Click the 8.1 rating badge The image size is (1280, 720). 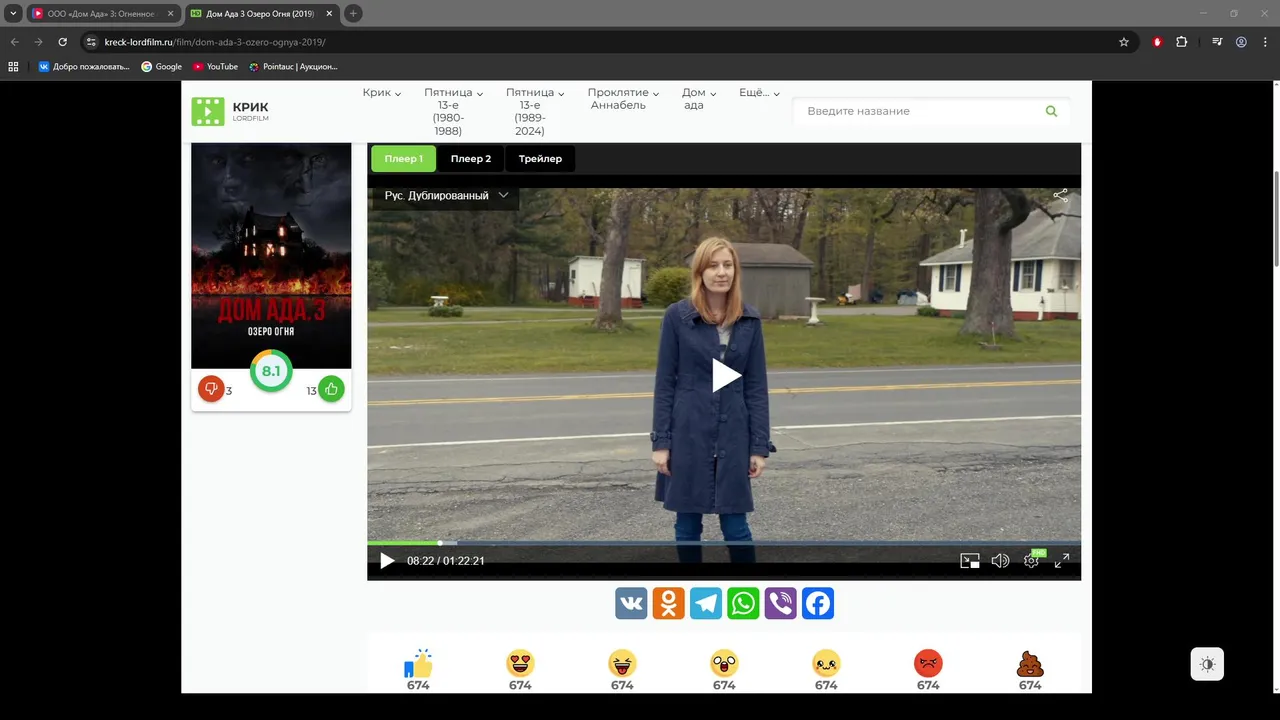tap(271, 371)
